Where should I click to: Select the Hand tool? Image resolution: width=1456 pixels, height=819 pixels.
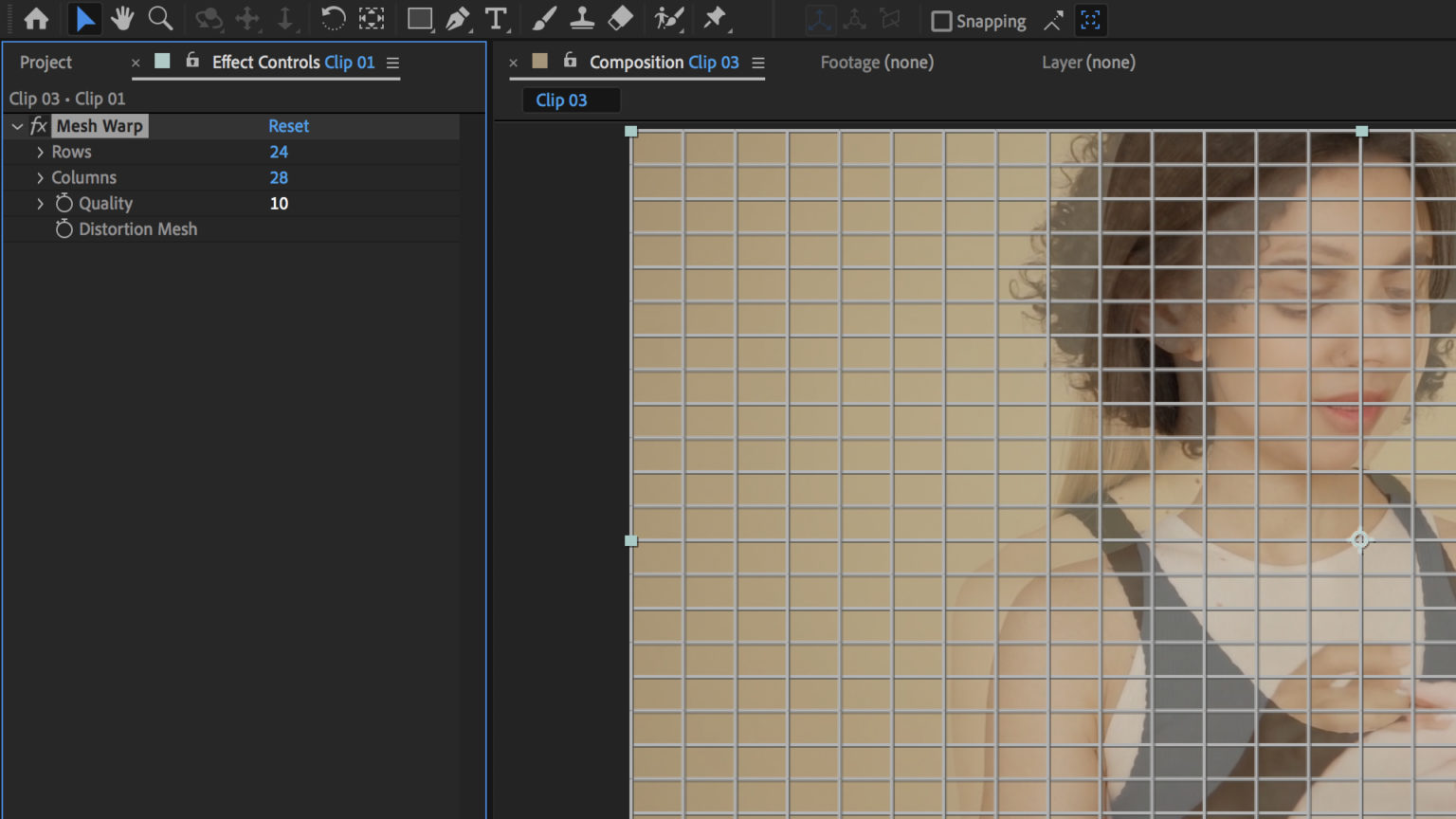pos(122,19)
